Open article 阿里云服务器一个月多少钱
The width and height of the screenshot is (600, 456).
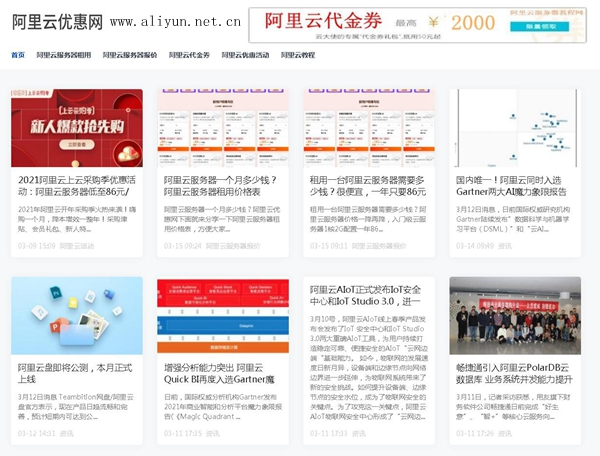click(220, 186)
